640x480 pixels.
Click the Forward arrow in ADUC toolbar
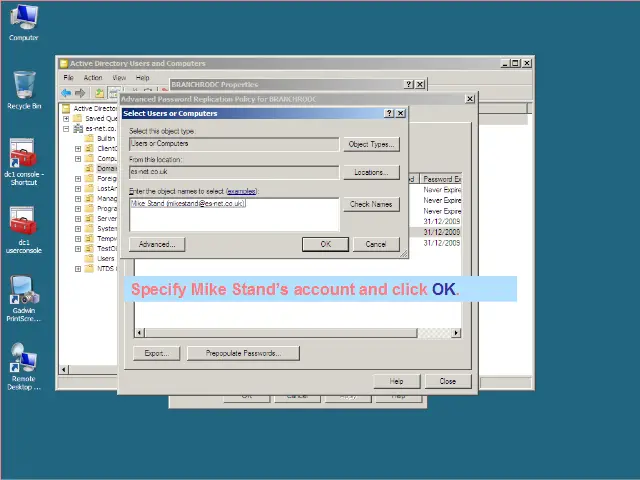click(81, 93)
